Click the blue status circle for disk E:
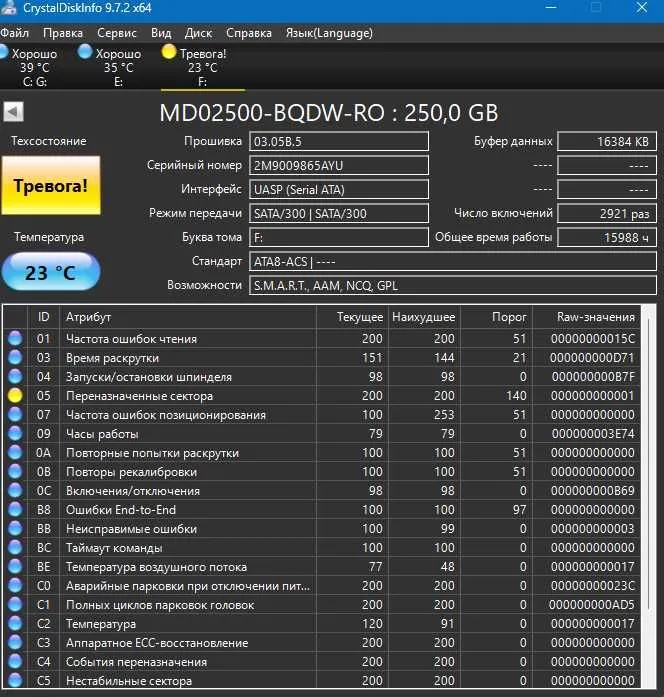The image size is (664, 697). pyautogui.click(x=84, y=52)
